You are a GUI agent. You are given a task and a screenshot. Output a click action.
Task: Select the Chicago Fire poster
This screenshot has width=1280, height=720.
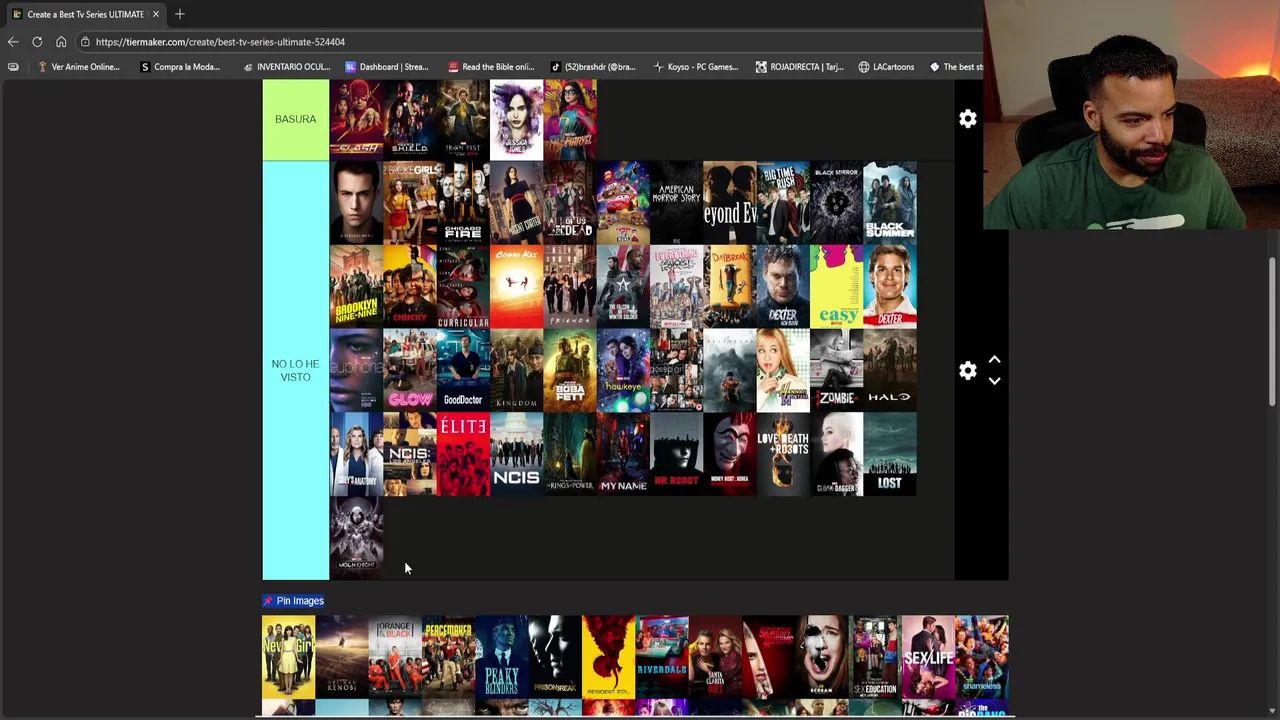463,203
